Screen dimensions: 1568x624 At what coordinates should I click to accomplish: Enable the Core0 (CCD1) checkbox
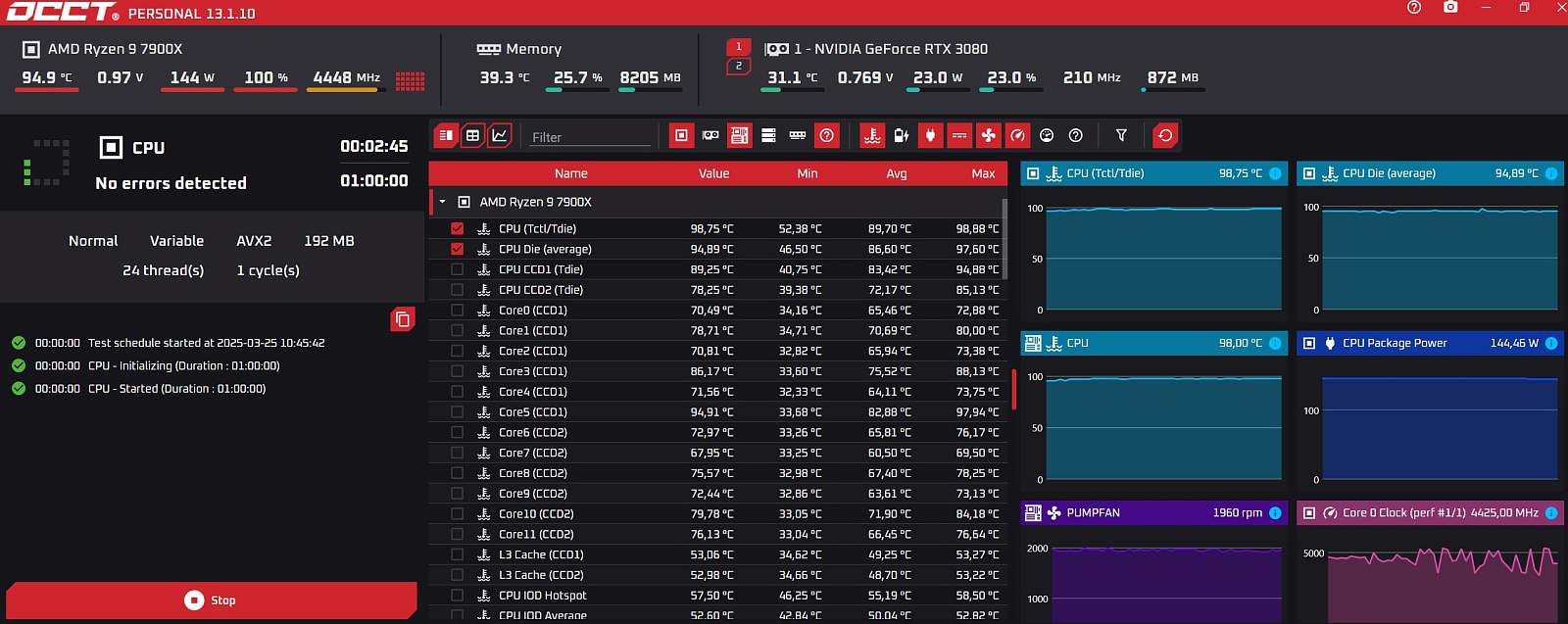point(457,310)
